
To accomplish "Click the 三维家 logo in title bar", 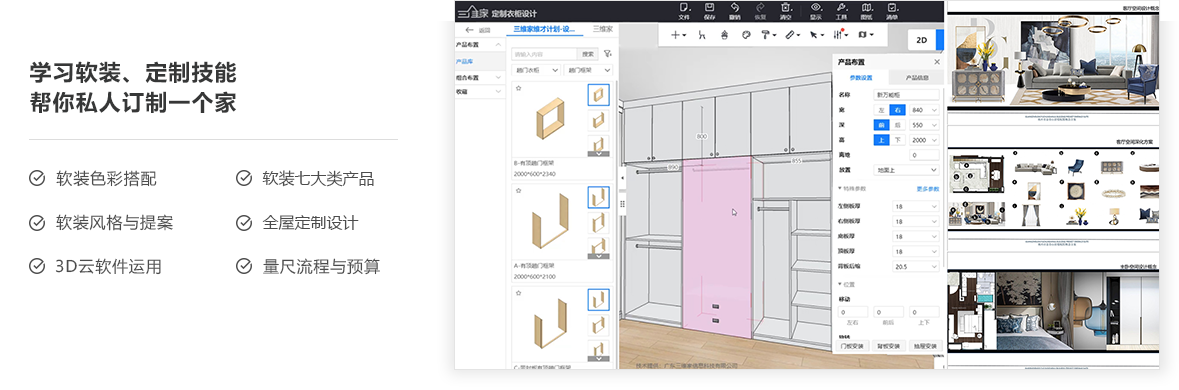I will tap(473, 12).
